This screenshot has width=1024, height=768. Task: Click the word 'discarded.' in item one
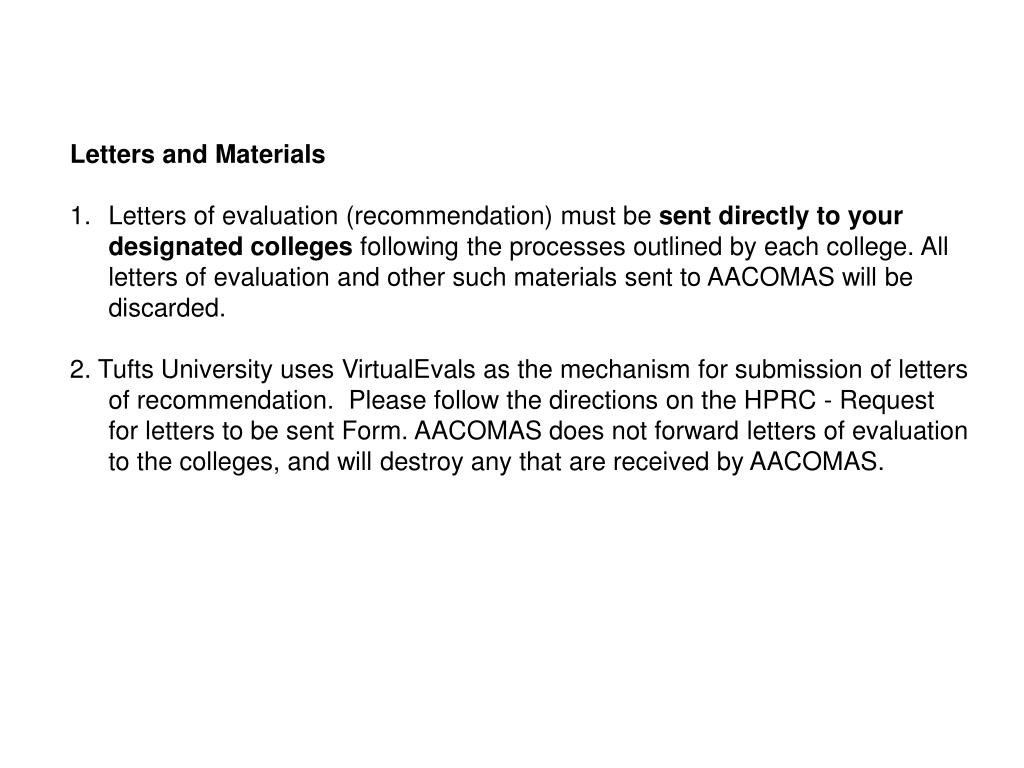[167, 308]
